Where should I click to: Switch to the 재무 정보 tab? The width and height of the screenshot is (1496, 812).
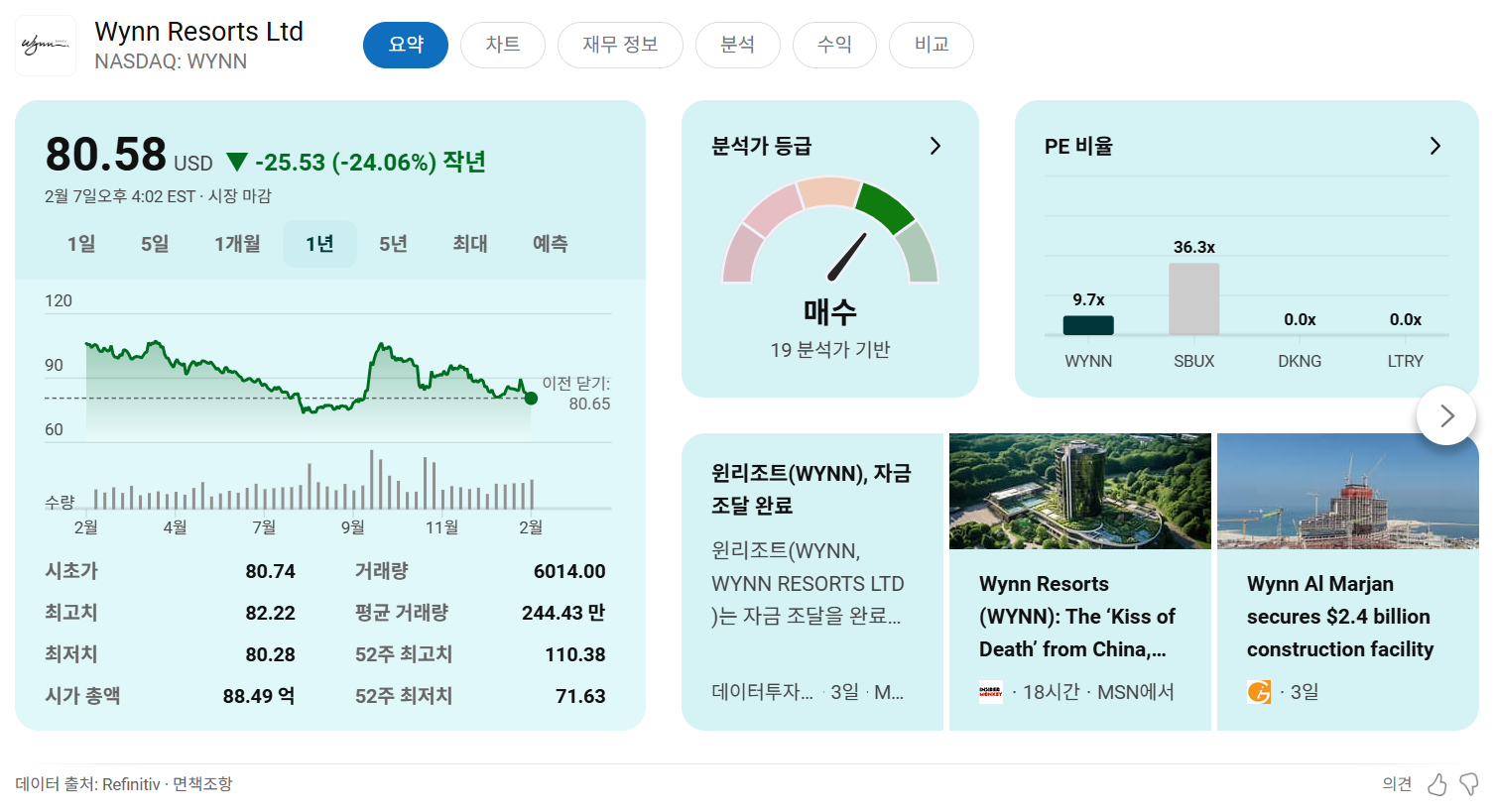[x=620, y=45]
